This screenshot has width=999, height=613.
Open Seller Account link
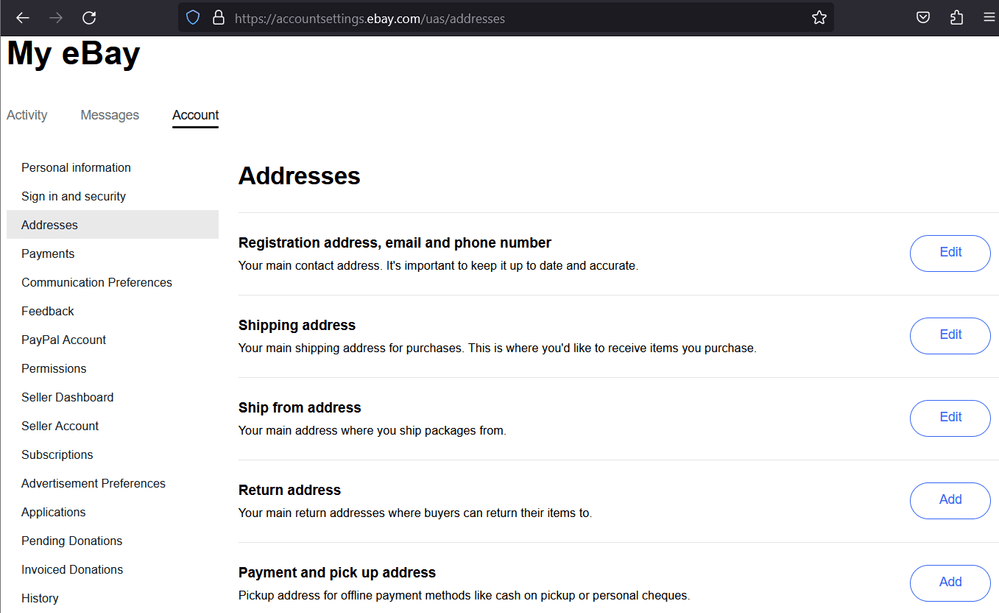point(60,426)
